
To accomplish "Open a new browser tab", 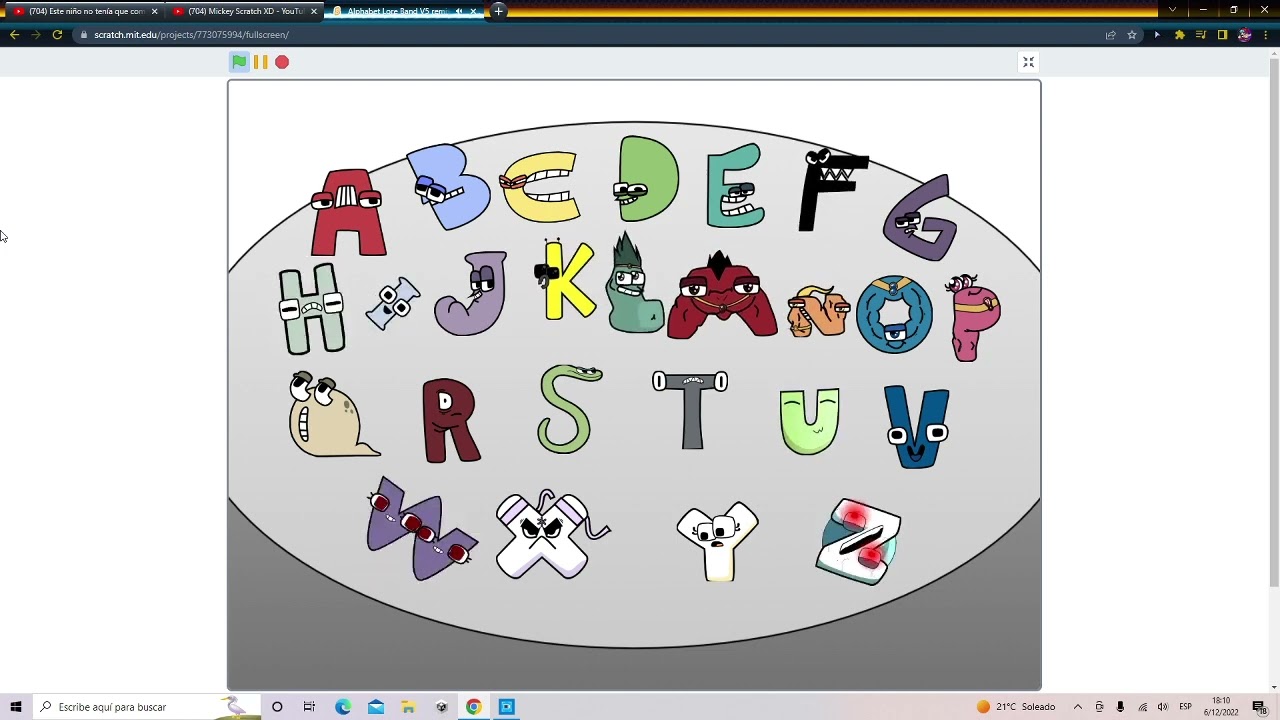I will click(x=498, y=11).
